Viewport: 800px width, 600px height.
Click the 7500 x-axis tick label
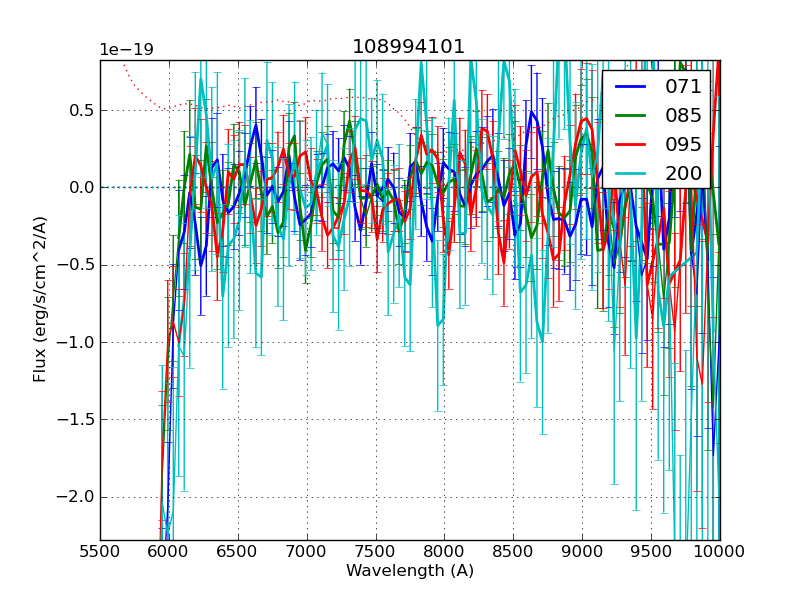point(375,551)
